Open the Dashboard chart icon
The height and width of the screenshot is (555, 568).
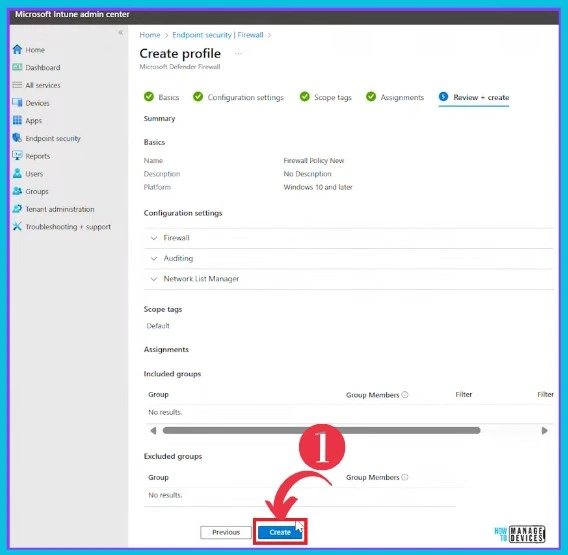click(x=17, y=67)
